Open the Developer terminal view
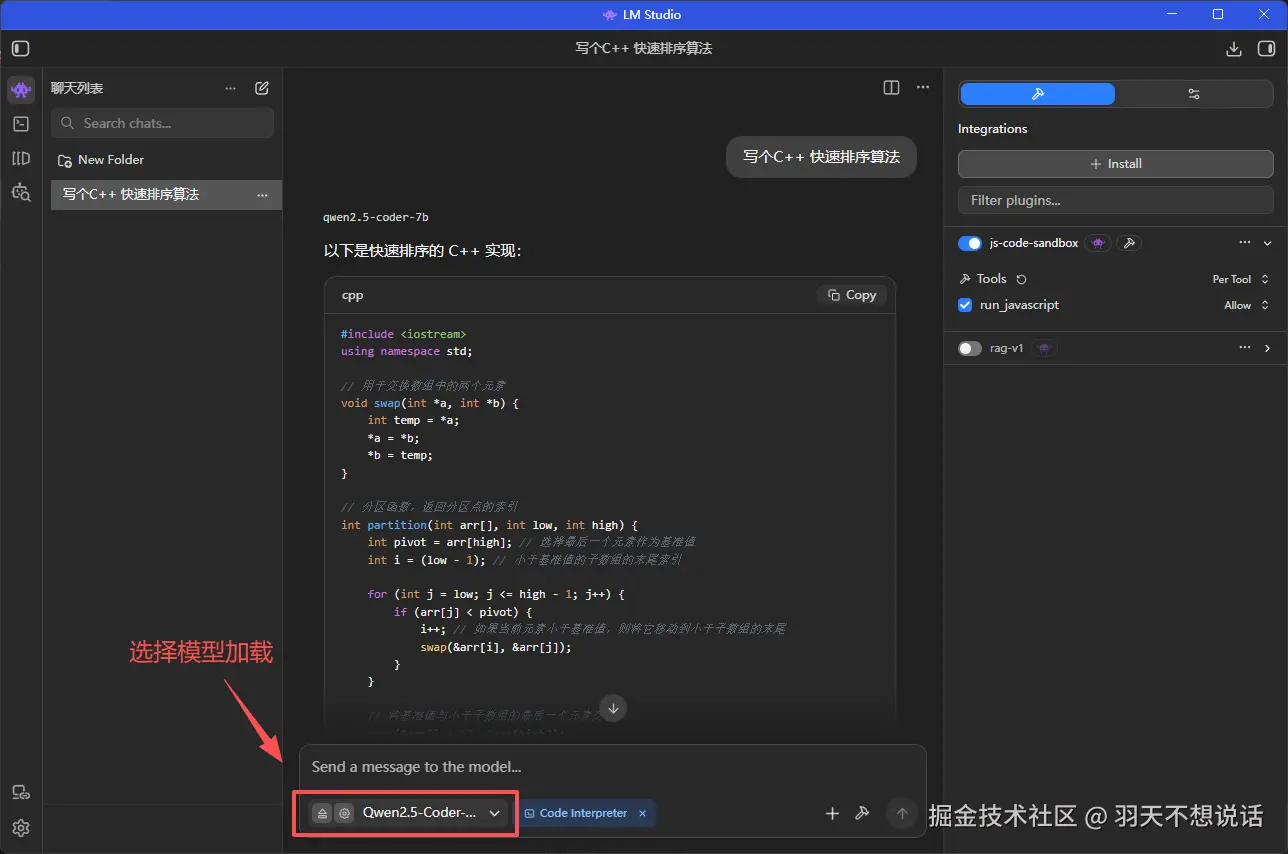1288x854 pixels. (x=21, y=124)
